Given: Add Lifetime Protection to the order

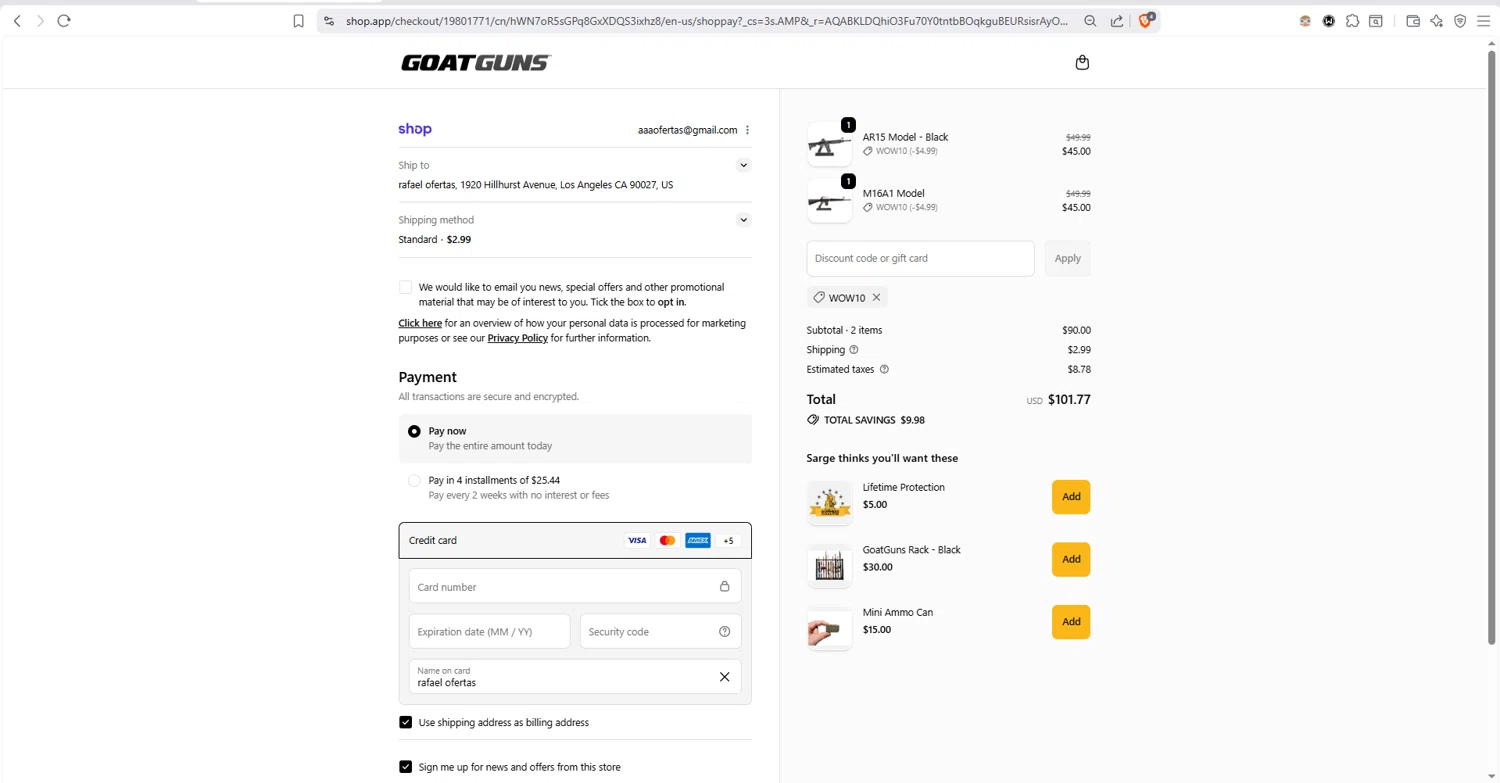Looking at the screenshot, I should coord(1070,497).
